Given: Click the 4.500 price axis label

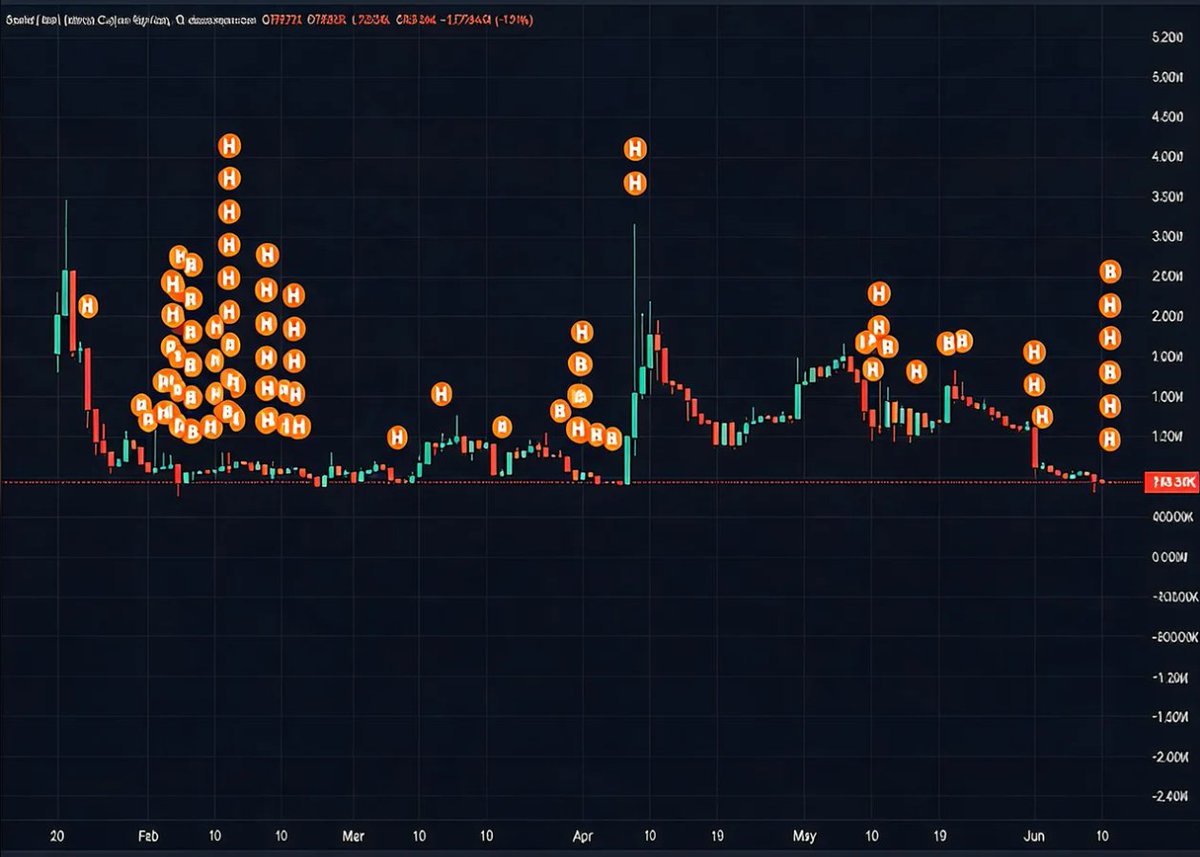Looking at the screenshot, I should 1167,117.
